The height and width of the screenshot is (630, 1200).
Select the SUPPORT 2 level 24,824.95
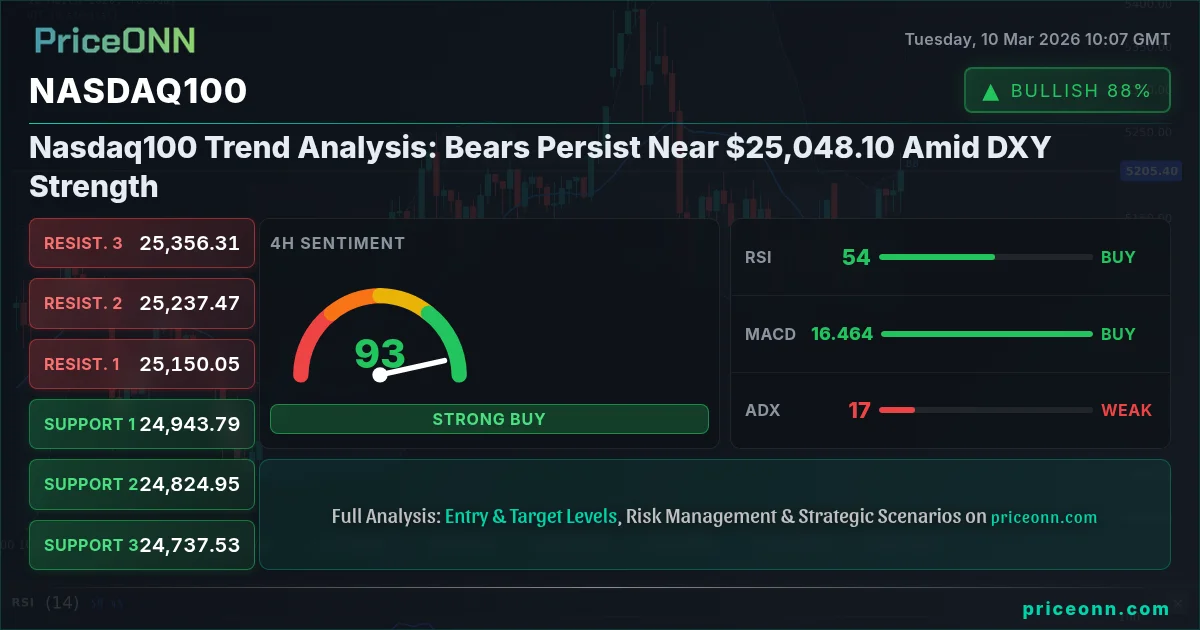pos(142,484)
